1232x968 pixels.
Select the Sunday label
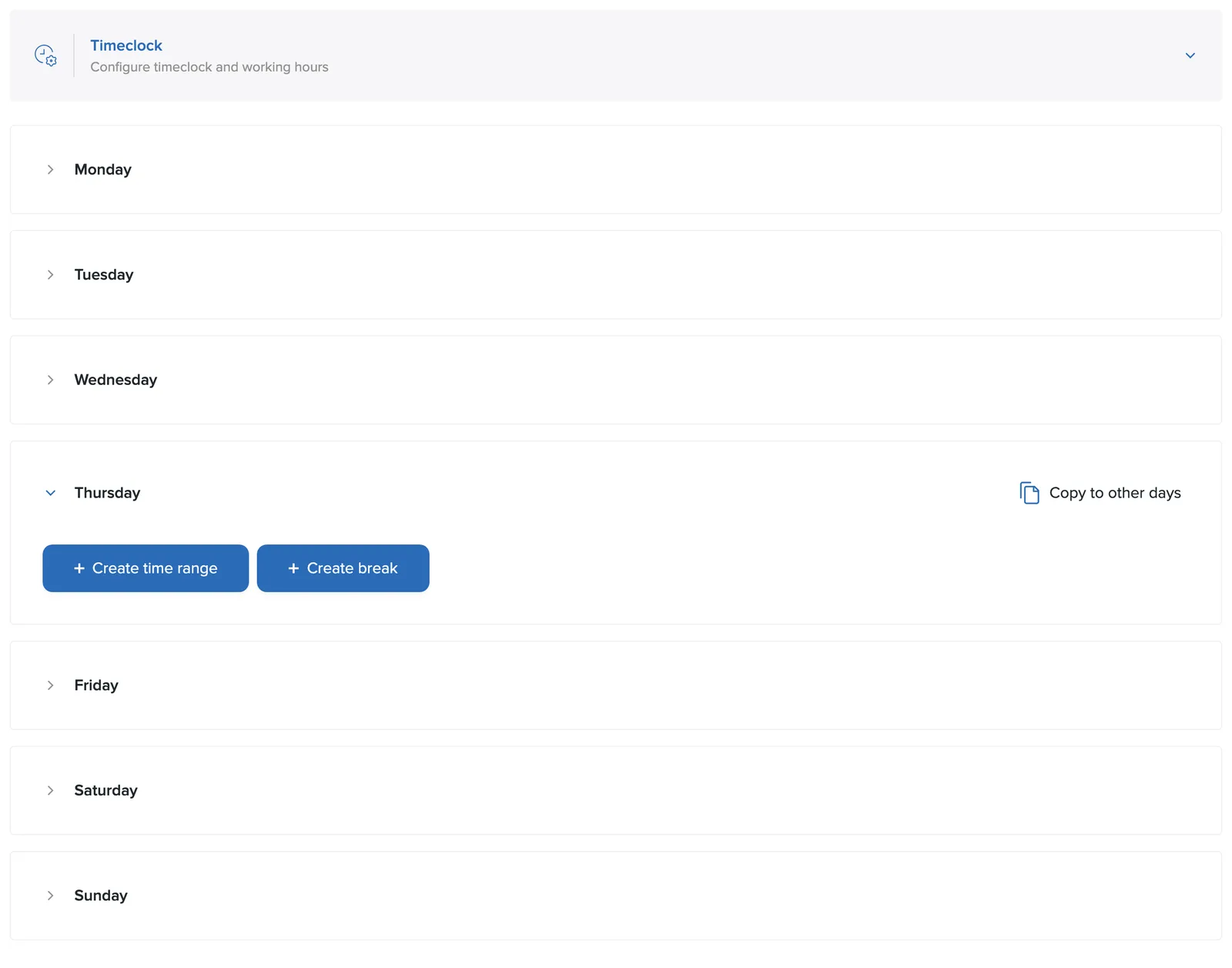(x=101, y=896)
